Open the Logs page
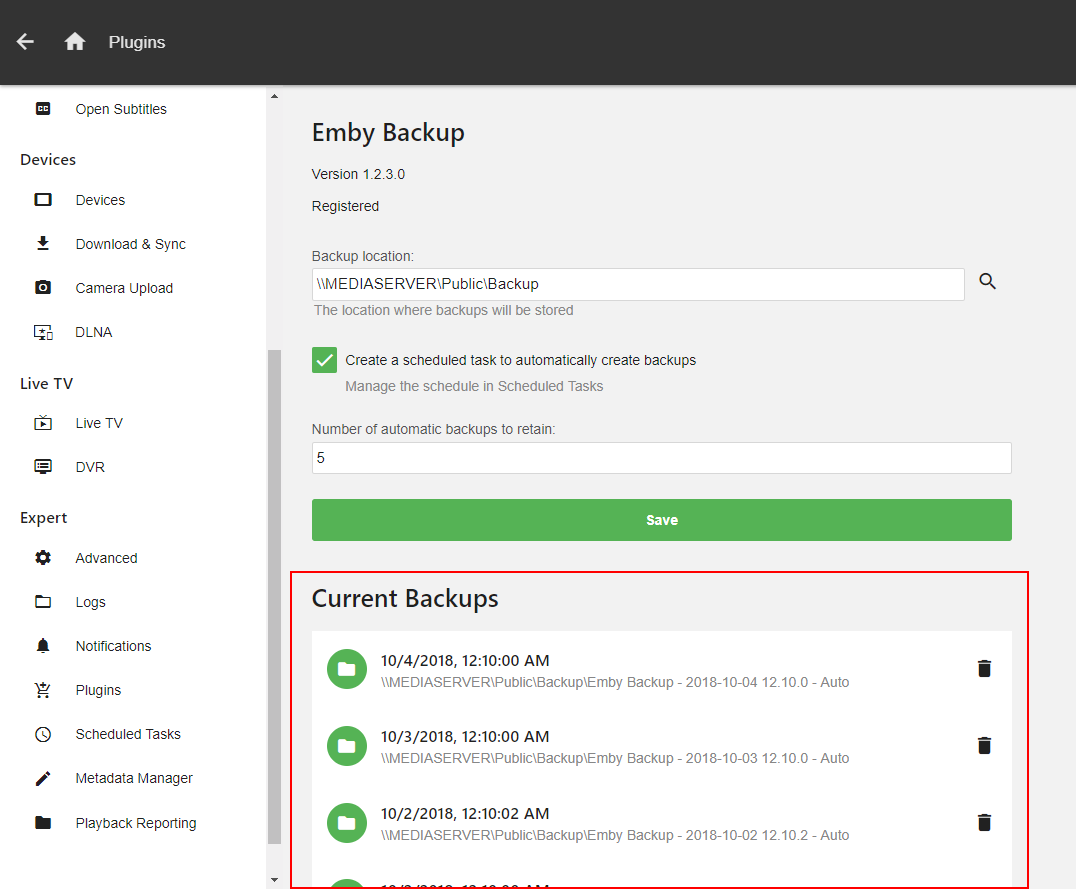The height and width of the screenshot is (889, 1076). [x=90, y=602]
